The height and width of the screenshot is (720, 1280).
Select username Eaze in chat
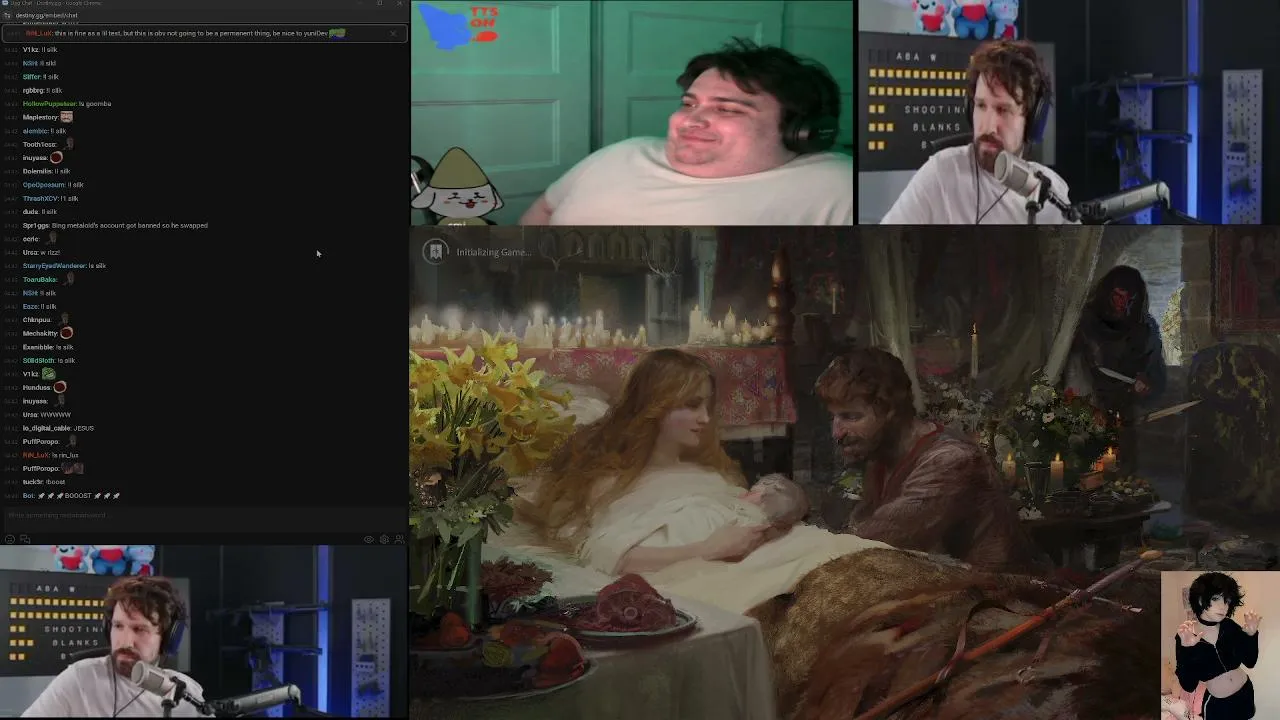coord(30,306)
